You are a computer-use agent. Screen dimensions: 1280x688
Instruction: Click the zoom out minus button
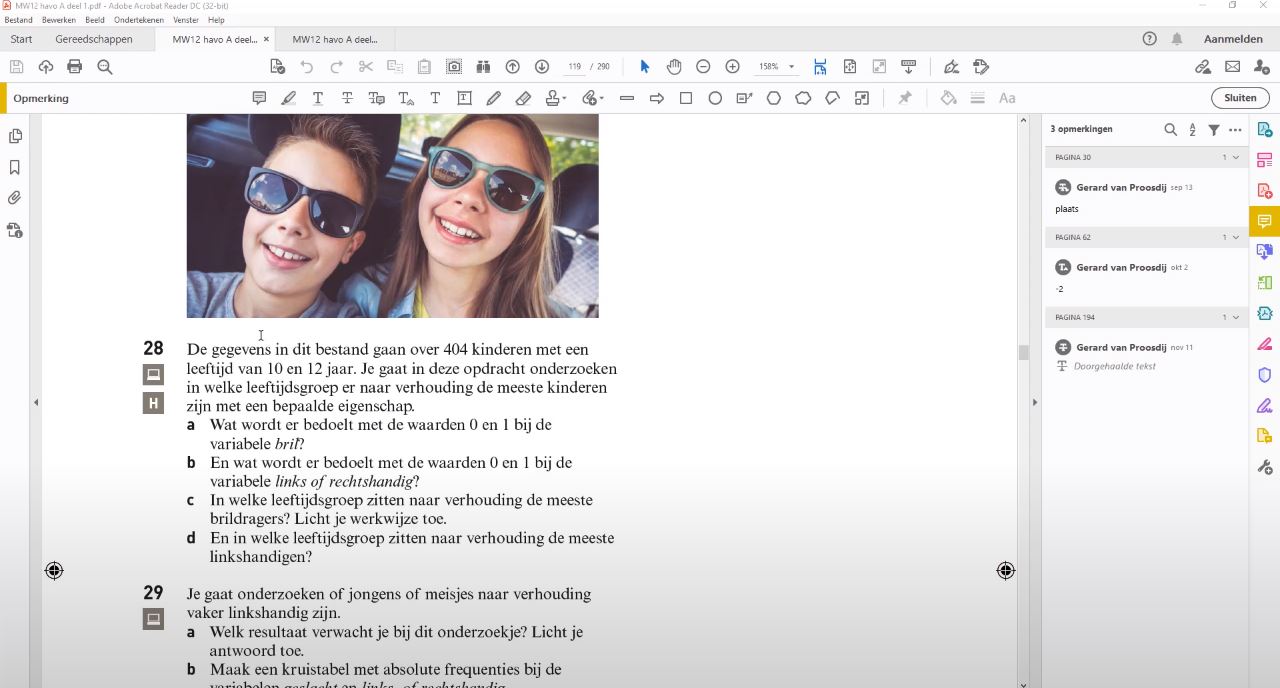pos(703,67)
